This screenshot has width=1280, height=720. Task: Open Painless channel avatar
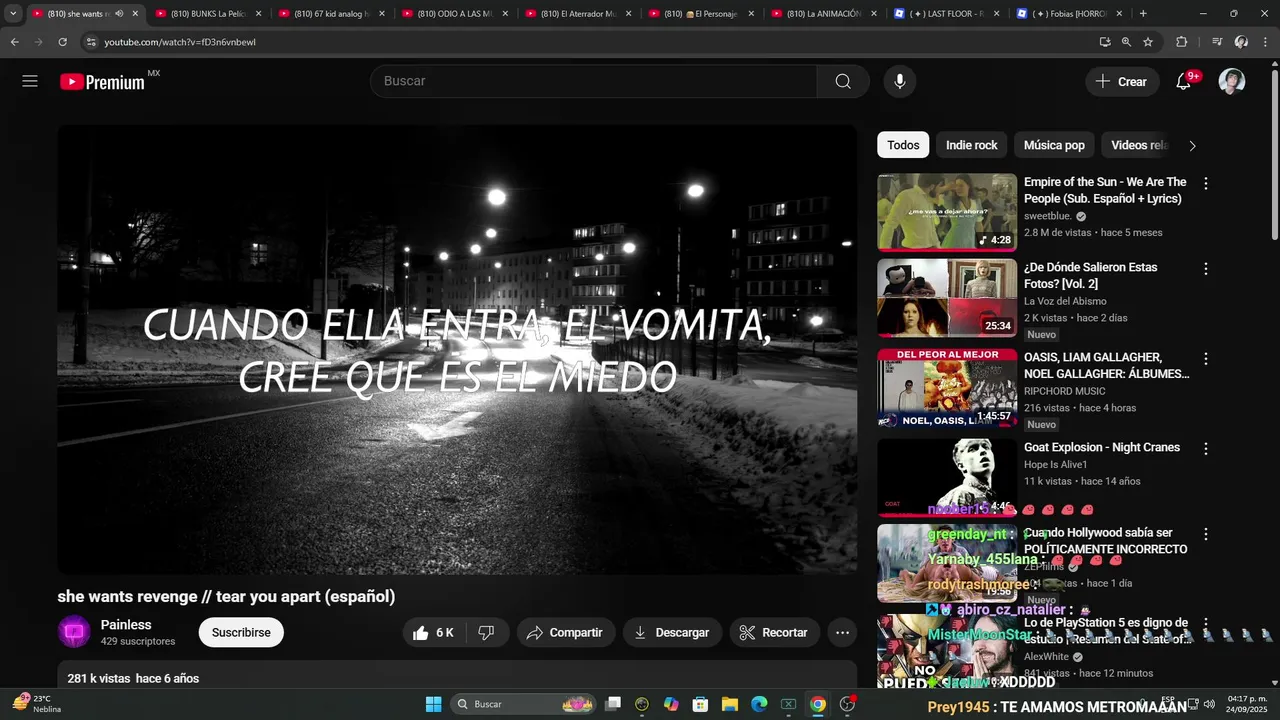pyautogui.click(x=74, y=632)
